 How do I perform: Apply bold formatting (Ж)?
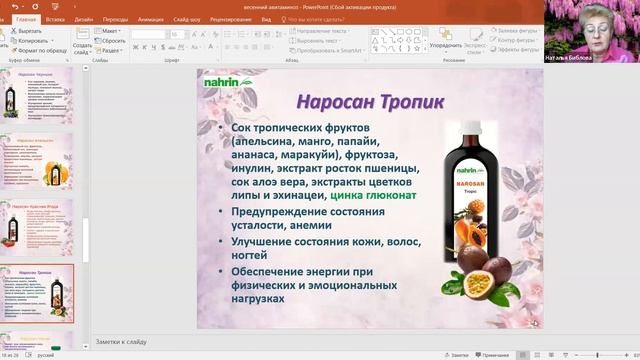click(136, 48)
